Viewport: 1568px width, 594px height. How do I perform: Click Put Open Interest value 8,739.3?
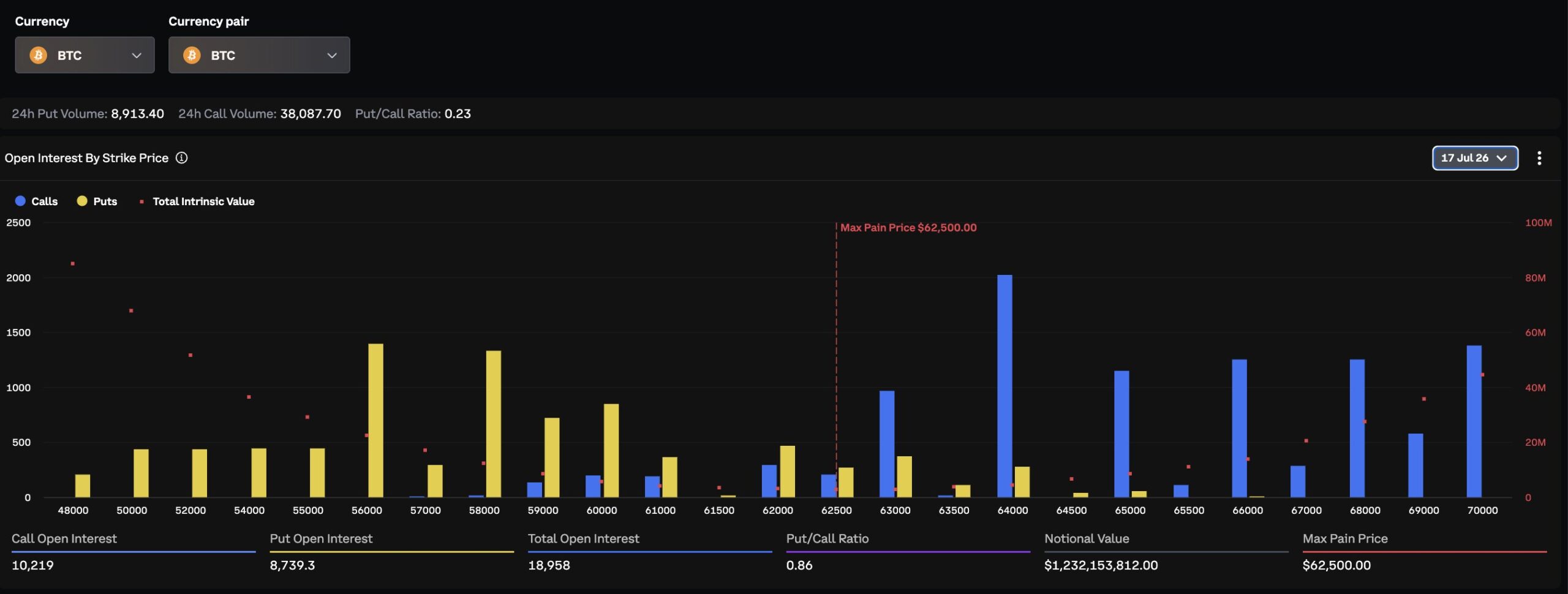[x=292, y=565]
